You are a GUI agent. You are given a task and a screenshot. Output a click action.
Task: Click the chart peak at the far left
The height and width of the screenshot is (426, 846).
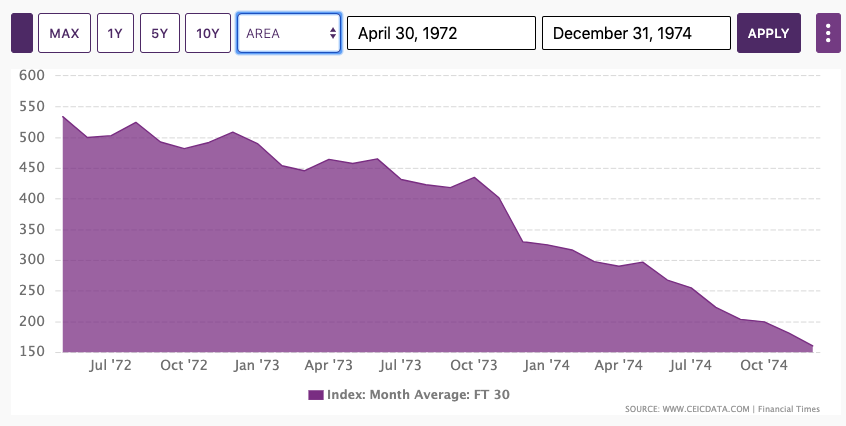pos(63,117)
